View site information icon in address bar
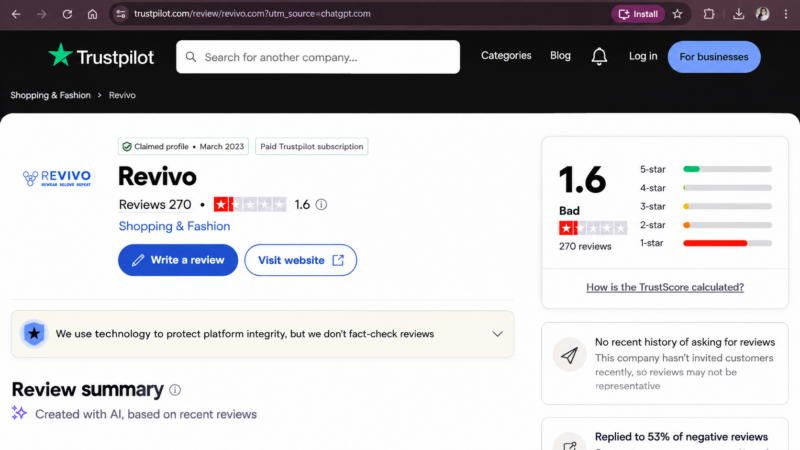 [121, 14]
